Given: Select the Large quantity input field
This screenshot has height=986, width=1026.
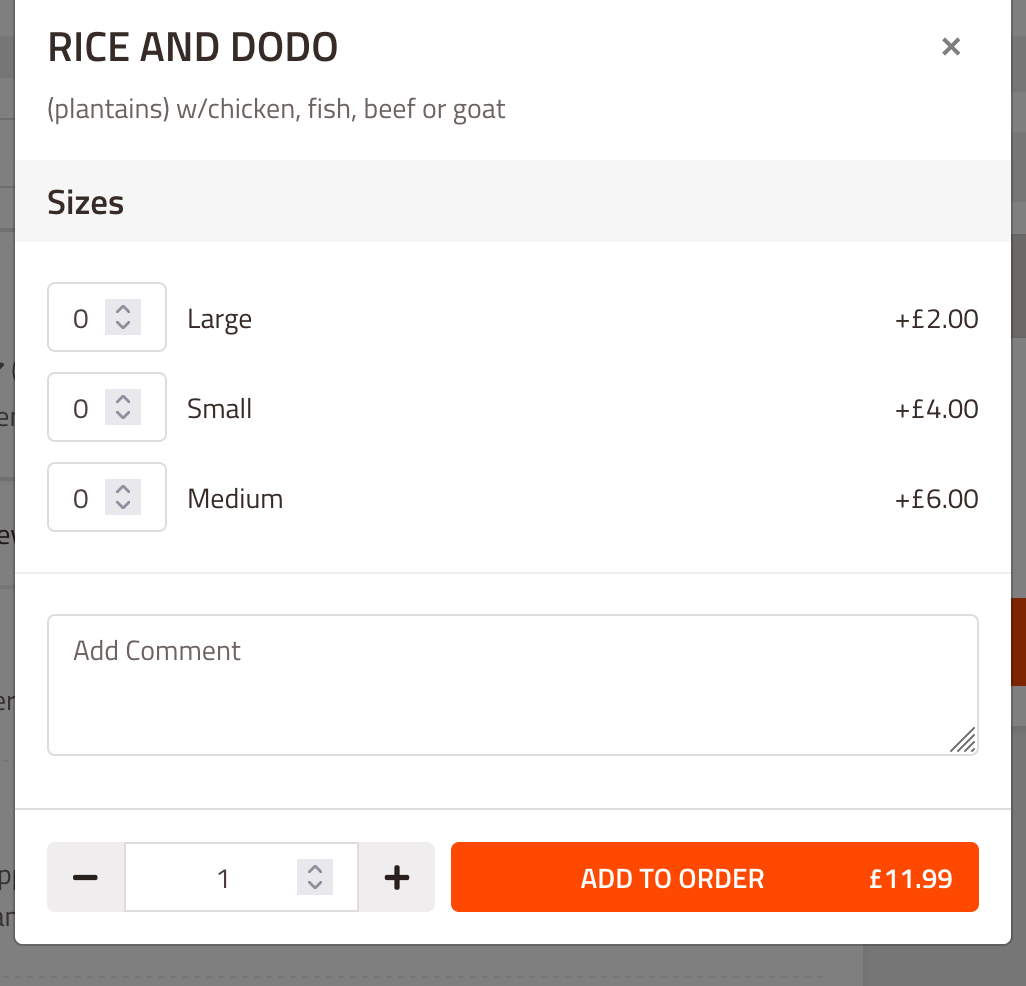Looking at the screenshot, I should pyautogui.click(x=107, y=317).
